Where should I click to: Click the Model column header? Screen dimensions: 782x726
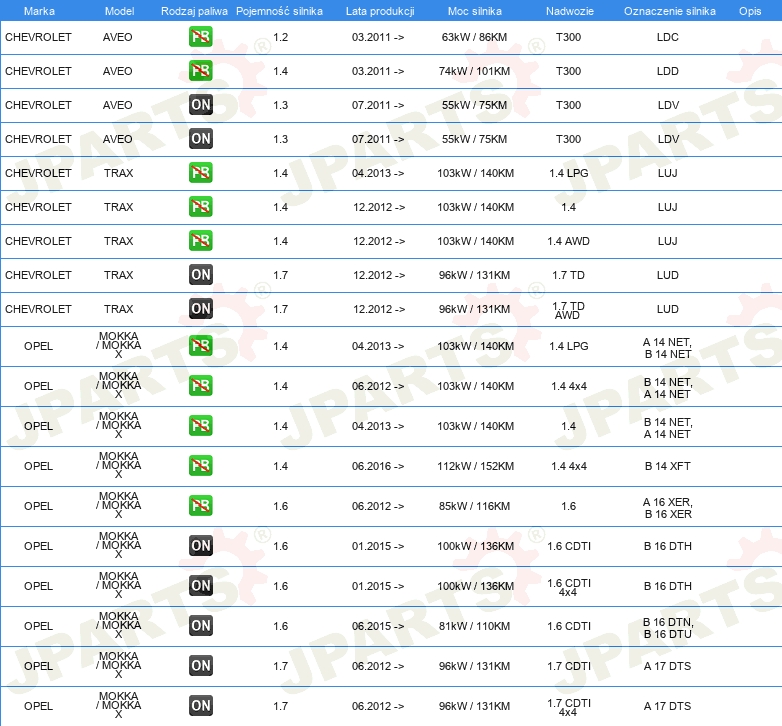point(119,11)
